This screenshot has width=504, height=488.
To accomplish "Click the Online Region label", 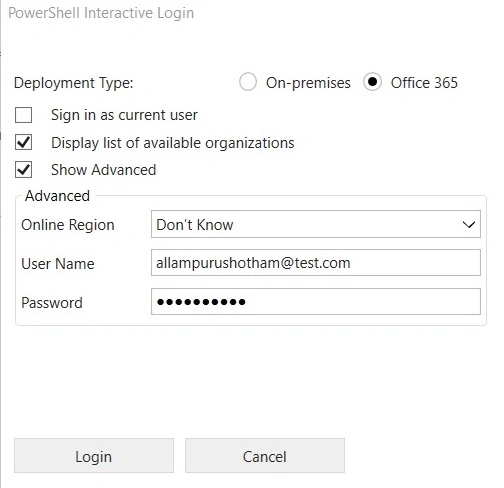I will [68, 225].
